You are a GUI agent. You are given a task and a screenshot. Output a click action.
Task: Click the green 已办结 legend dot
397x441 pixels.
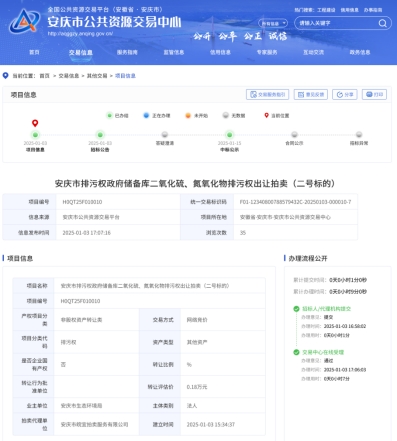point(109,115)
